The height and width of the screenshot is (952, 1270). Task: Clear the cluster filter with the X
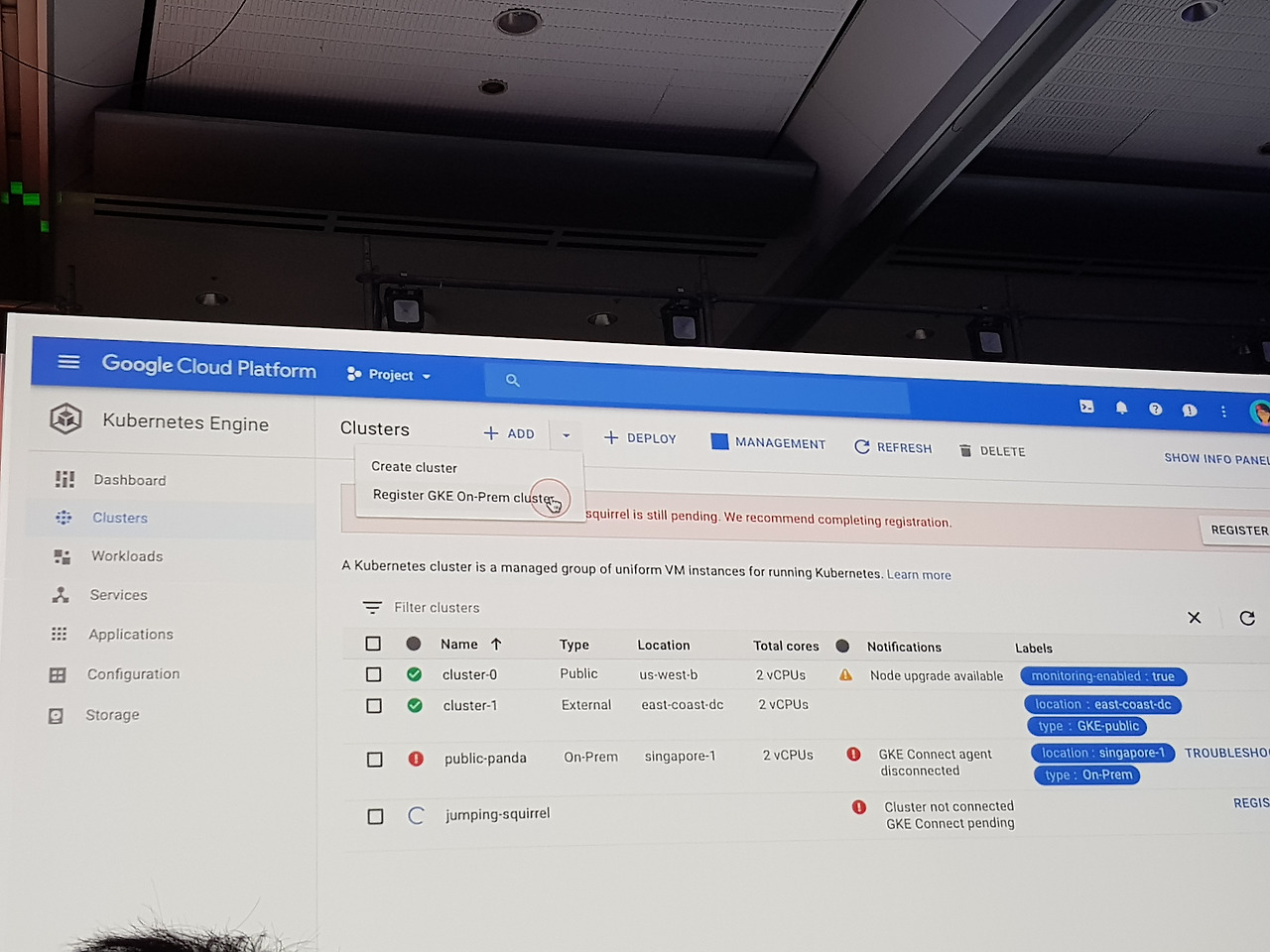click(1195, 617)
